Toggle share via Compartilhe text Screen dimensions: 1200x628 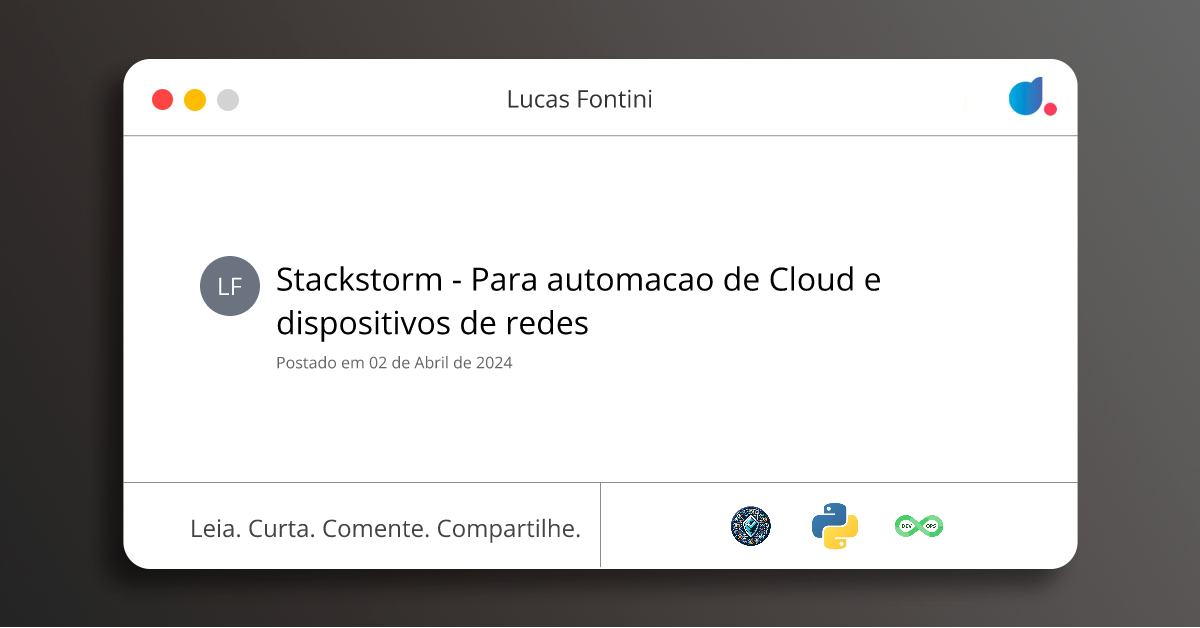pyautogui.click(x=510, y=528)
